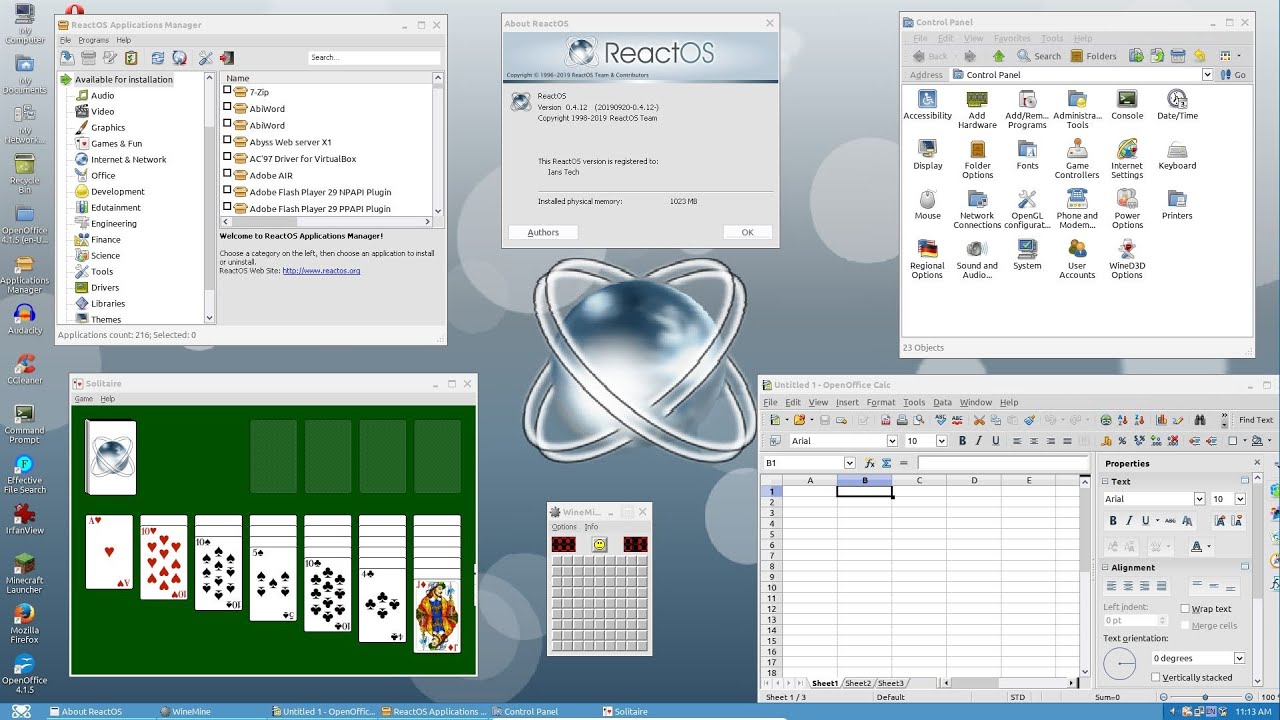This screenshot has width=1280, height=720.
Task: Open the Function Wizard fx icon
Action: click(x=870, y=463)
